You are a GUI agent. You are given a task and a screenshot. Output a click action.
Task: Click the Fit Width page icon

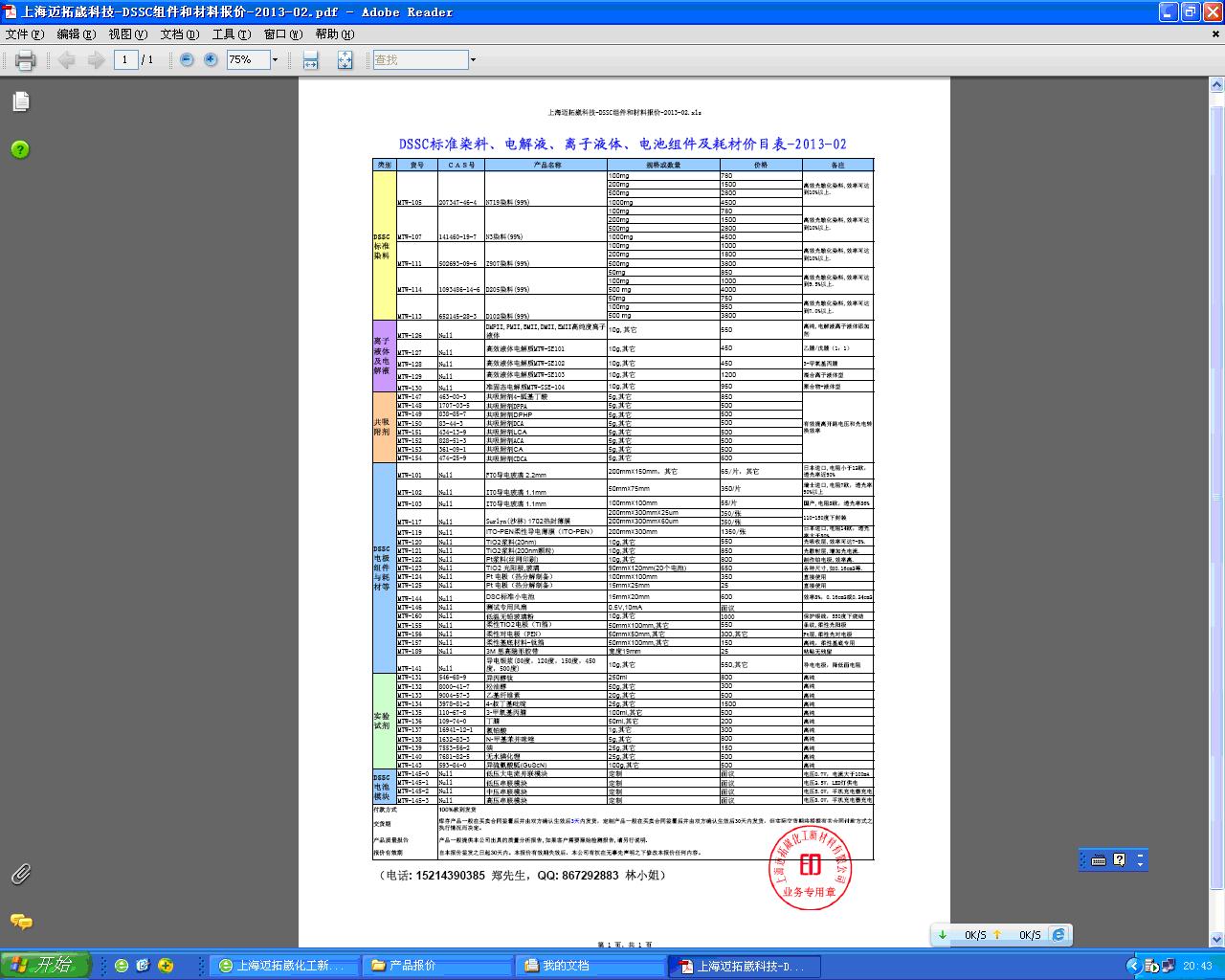tap(310, 60)
